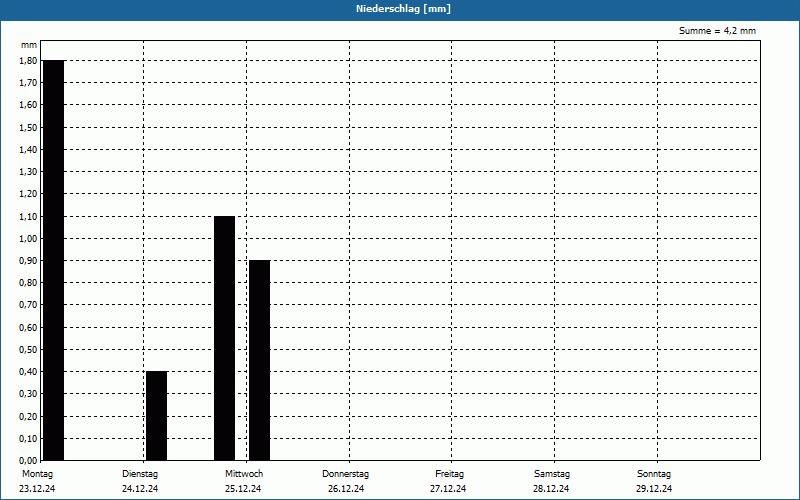Screen dimensions: 800x500
Task: Click the 1,20 axis value
Action: tap(28, 194)
